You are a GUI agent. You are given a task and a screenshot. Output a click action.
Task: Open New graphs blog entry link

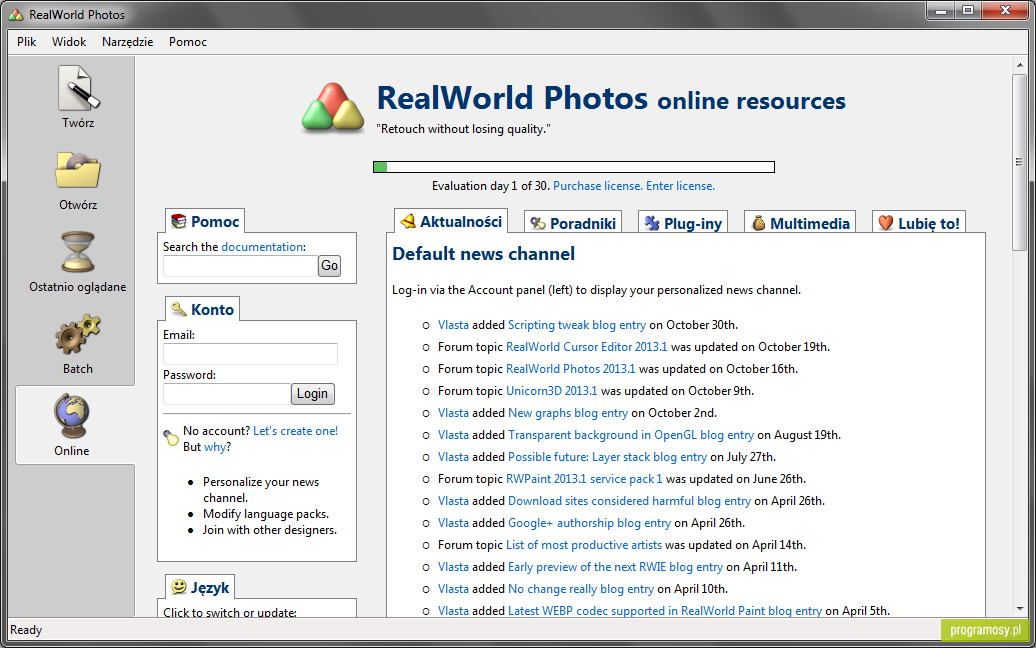(x=568, y=413)
